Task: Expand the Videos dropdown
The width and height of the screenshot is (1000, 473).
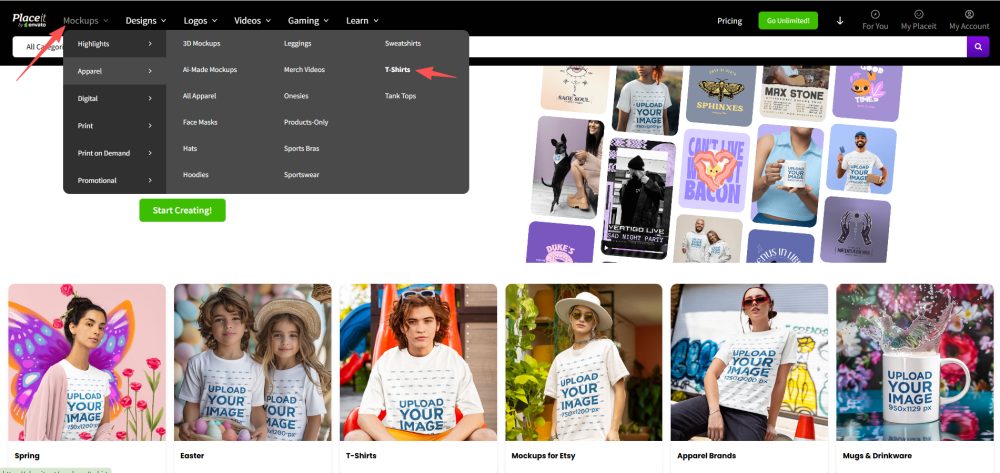Action: 253,20
